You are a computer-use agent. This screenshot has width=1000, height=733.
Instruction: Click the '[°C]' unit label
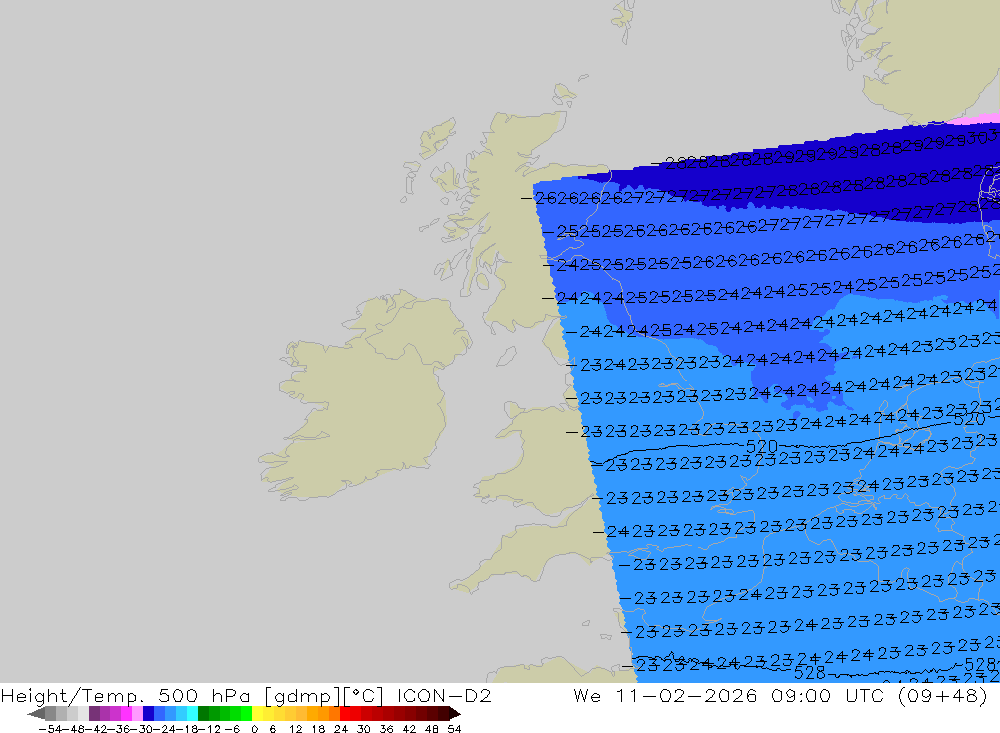pyautogui.click(x=364, y=696)
